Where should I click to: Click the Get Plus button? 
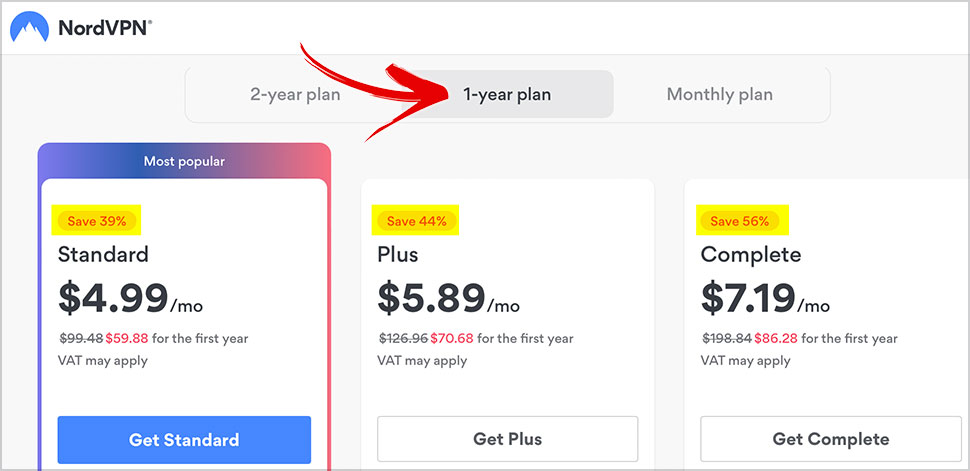(x=507, y=439)
